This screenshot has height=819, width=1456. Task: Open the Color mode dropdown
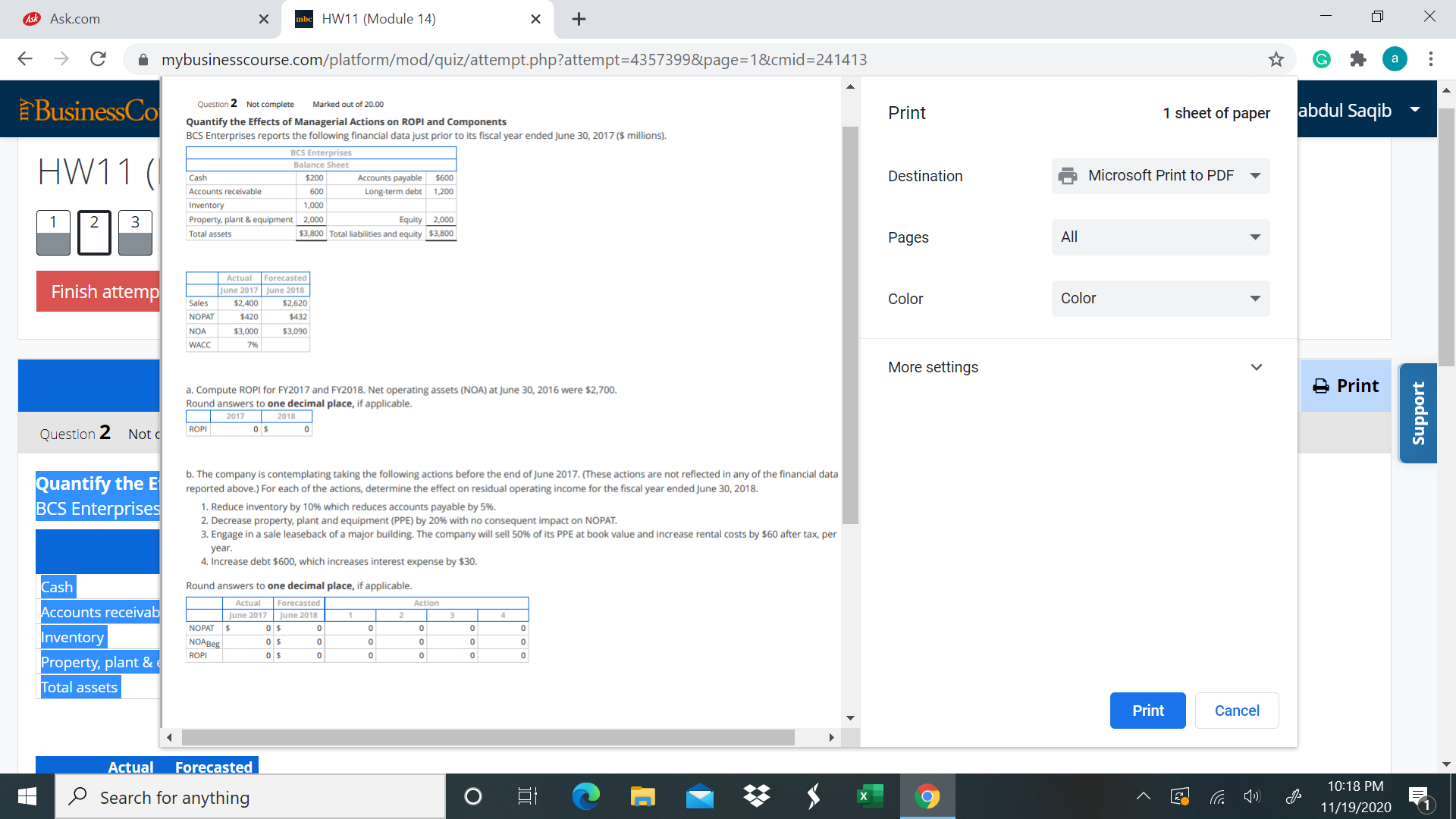pyautogui.click(x=1160, y=299)
